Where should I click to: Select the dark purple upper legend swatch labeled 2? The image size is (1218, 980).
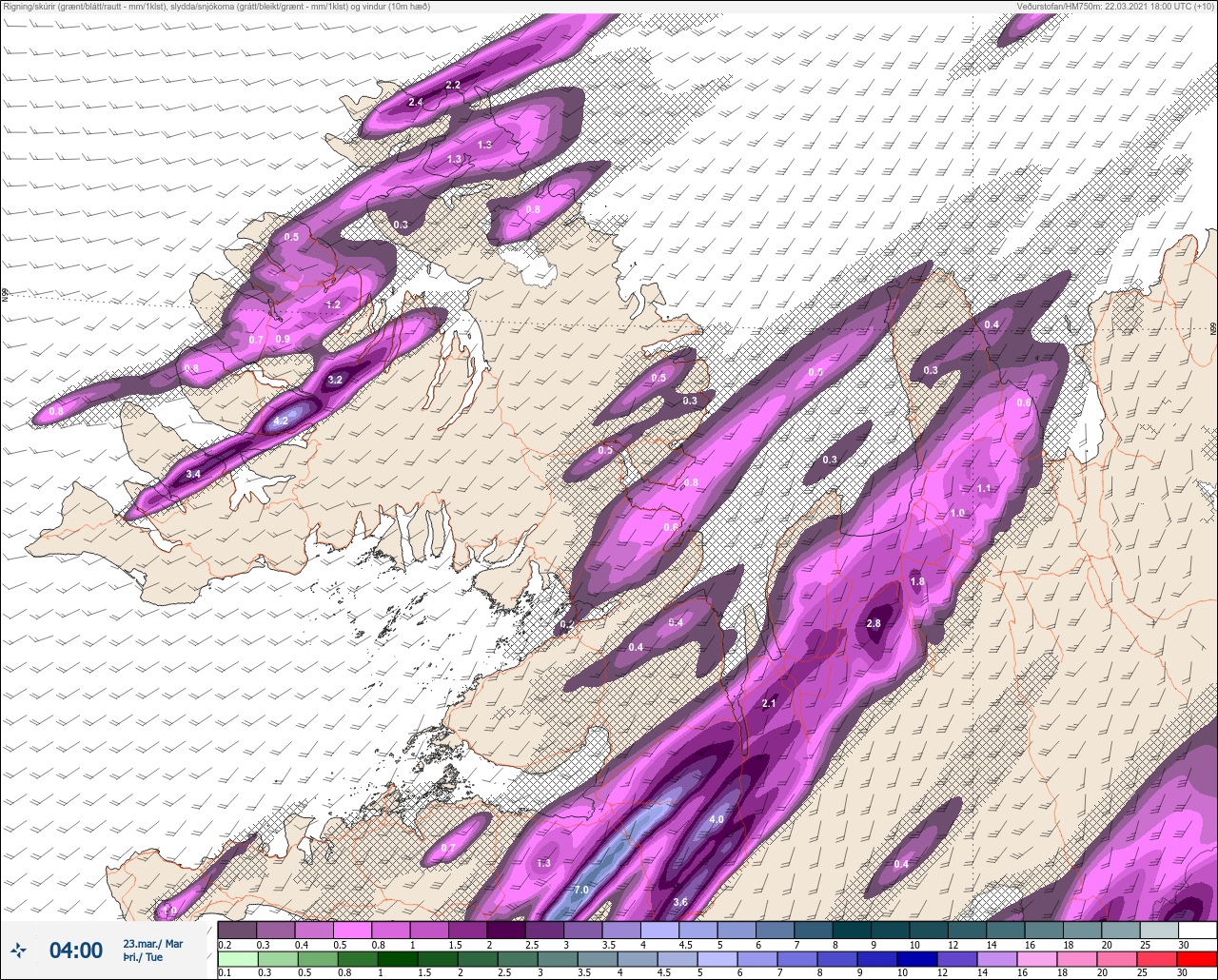click(x=506, y=930)
